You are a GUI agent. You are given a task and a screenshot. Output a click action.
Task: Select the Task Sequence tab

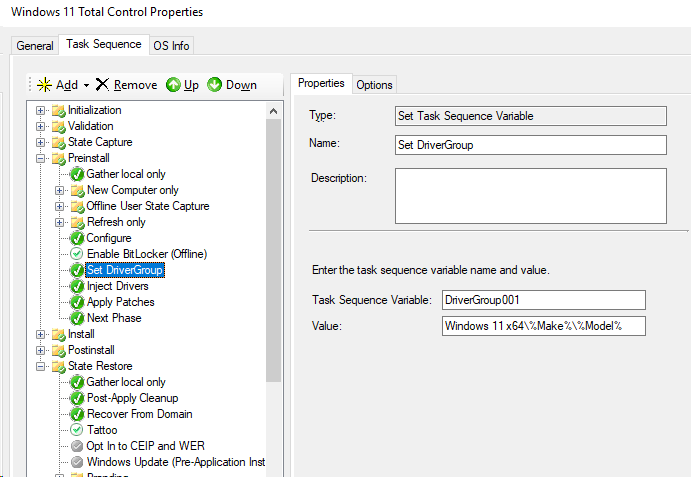pyautogui.click(x=104, y=44)
